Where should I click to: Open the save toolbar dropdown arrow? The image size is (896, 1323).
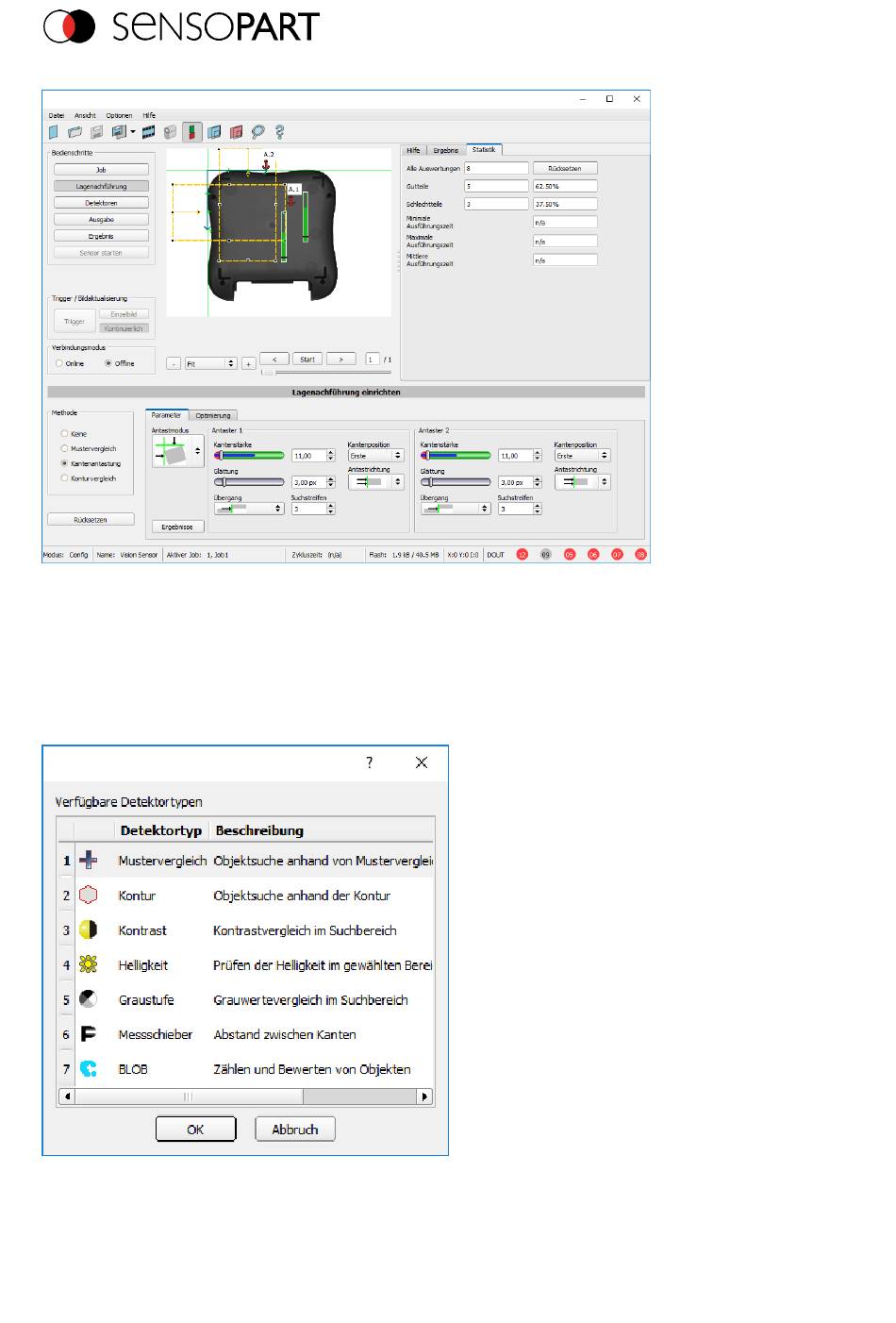click(x=133, y=132)
